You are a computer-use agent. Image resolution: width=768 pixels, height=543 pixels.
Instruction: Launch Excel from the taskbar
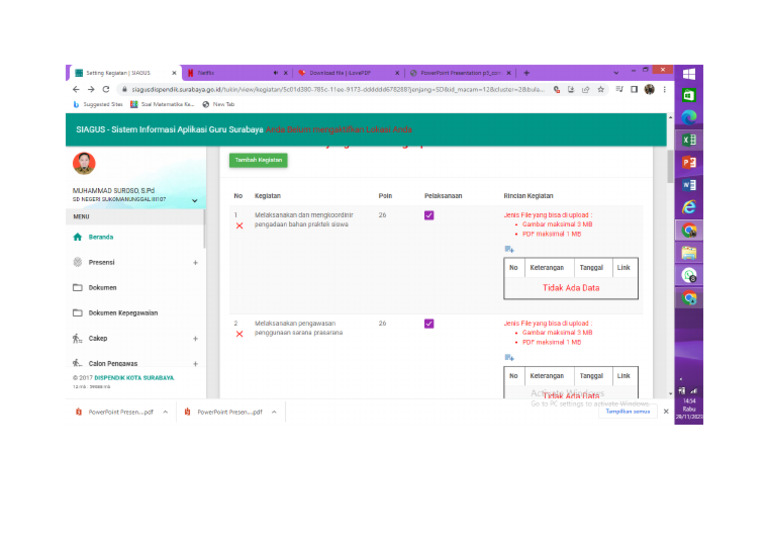(689, 140)
